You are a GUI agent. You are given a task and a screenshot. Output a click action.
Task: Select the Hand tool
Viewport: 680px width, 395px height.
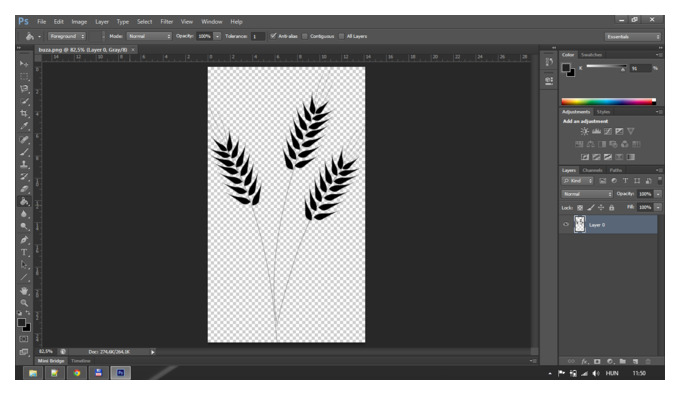coord(24,290)
